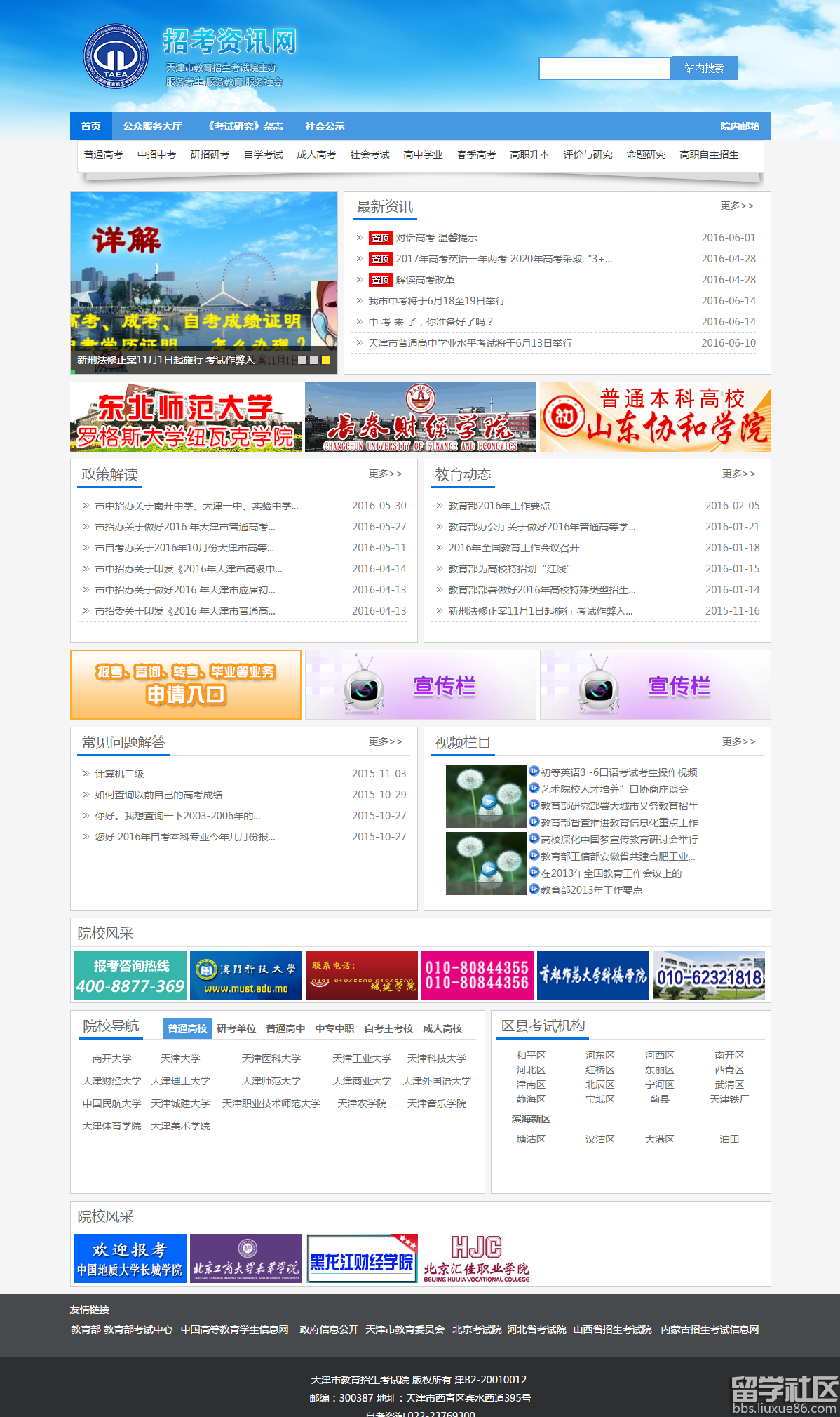This screenshot has height=1417, width=840.
Task: Click the 东北师范大学 banner image
Action: (x=186, y=417)
